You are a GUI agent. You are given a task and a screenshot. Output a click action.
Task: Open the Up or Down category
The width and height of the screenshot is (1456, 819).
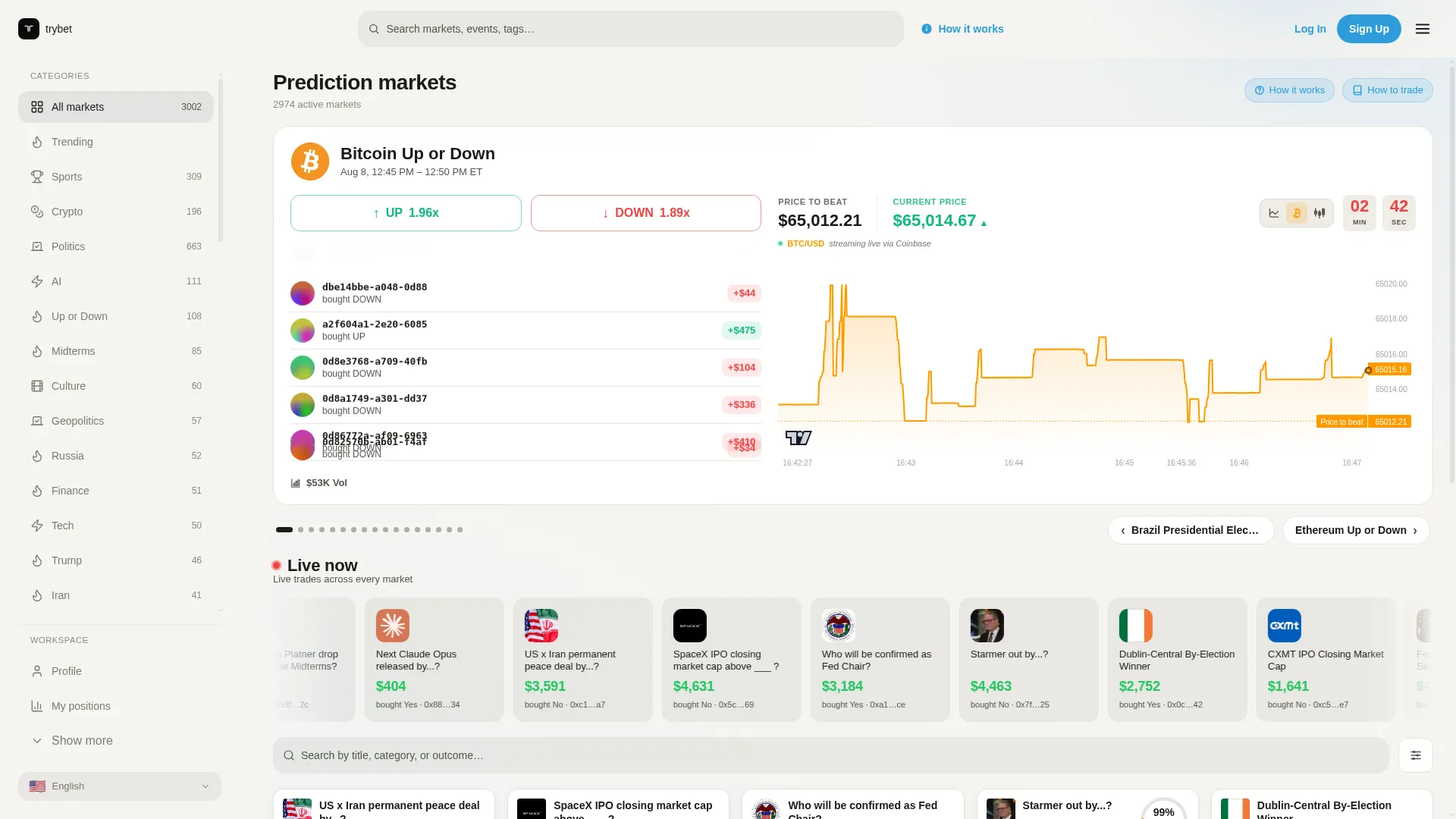click(x=116, y=316)
